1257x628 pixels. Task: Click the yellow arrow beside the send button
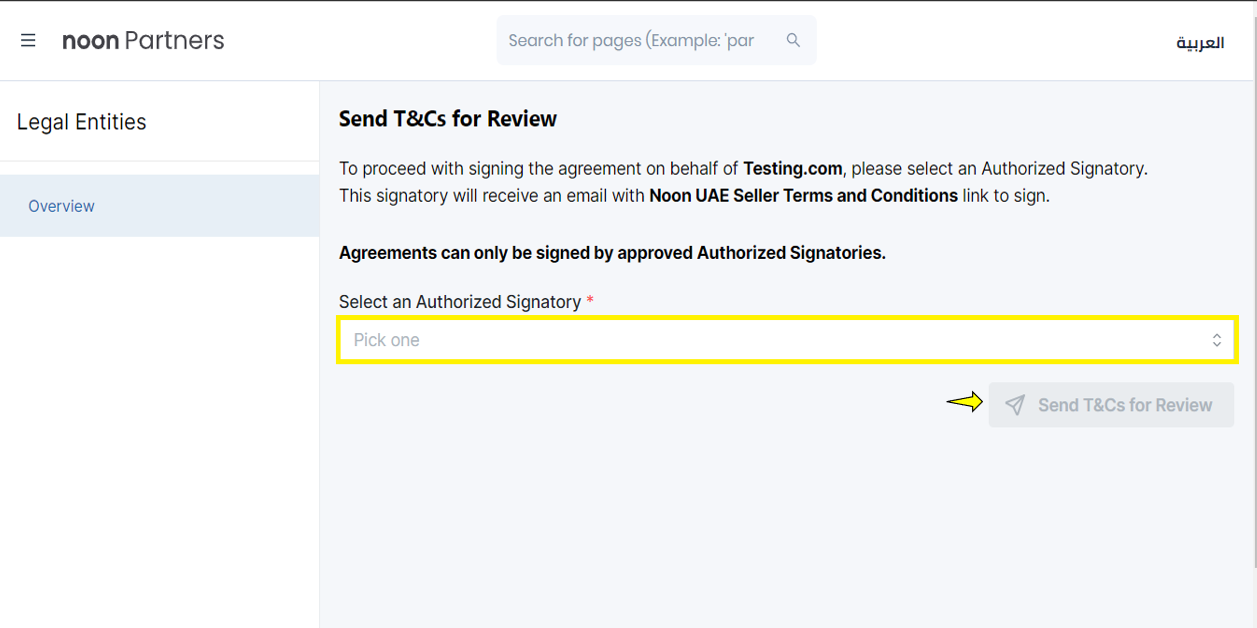pos(965,403)
